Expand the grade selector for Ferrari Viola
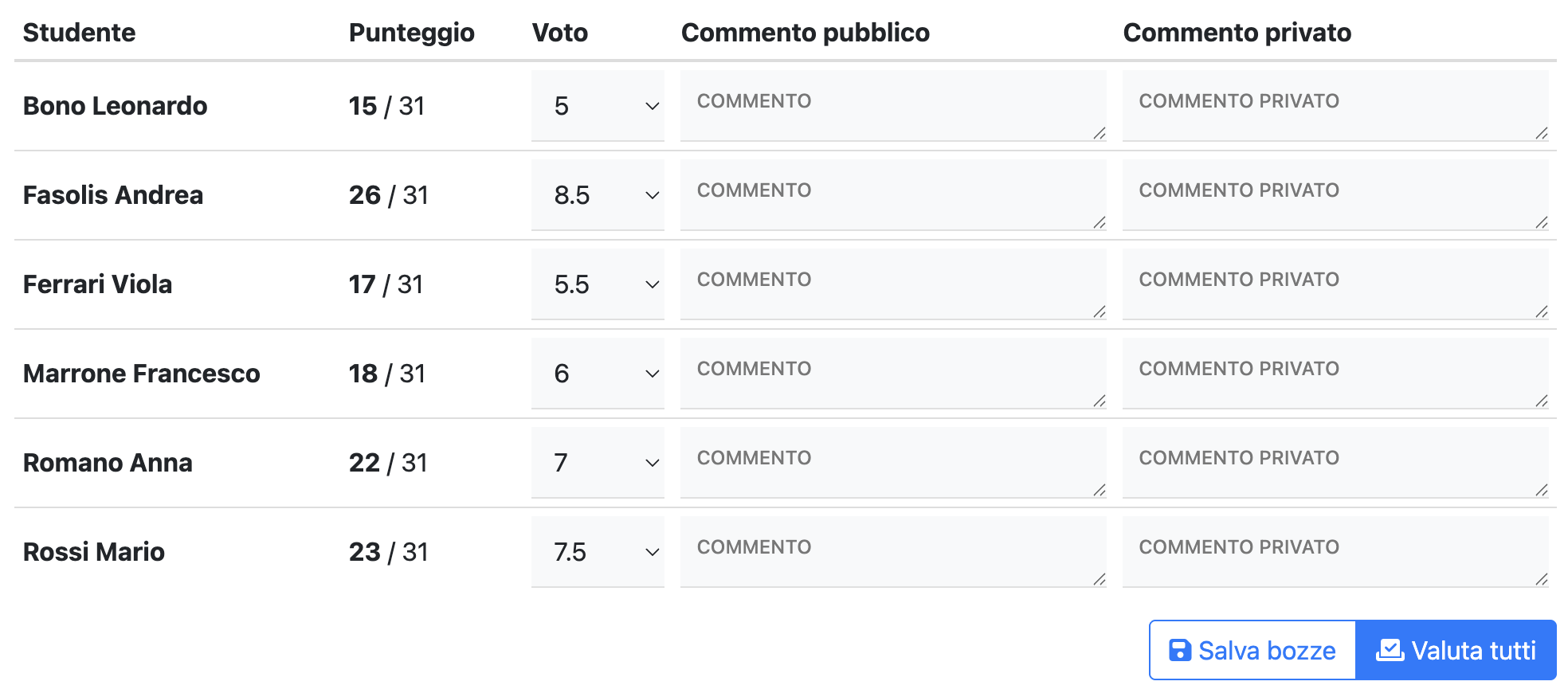This screenshot has width=1568, height=693. pos(597,284)
